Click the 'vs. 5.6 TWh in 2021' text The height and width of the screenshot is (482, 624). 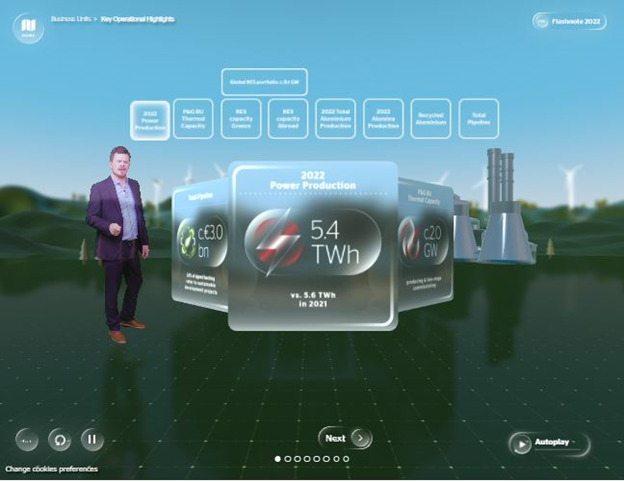click(x=313, y=300)
